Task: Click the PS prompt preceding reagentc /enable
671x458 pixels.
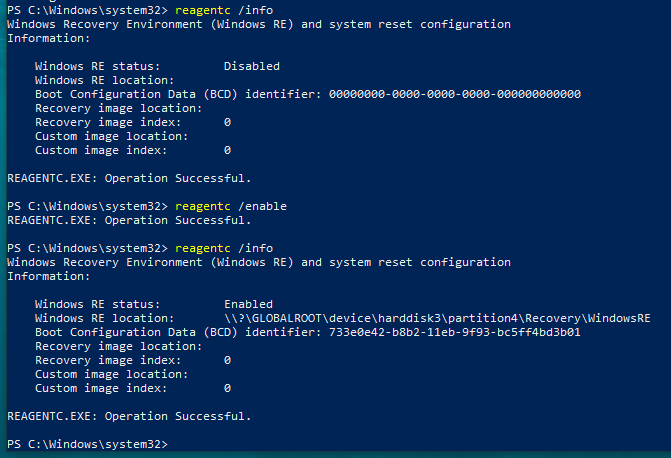Action: (87, 206)
